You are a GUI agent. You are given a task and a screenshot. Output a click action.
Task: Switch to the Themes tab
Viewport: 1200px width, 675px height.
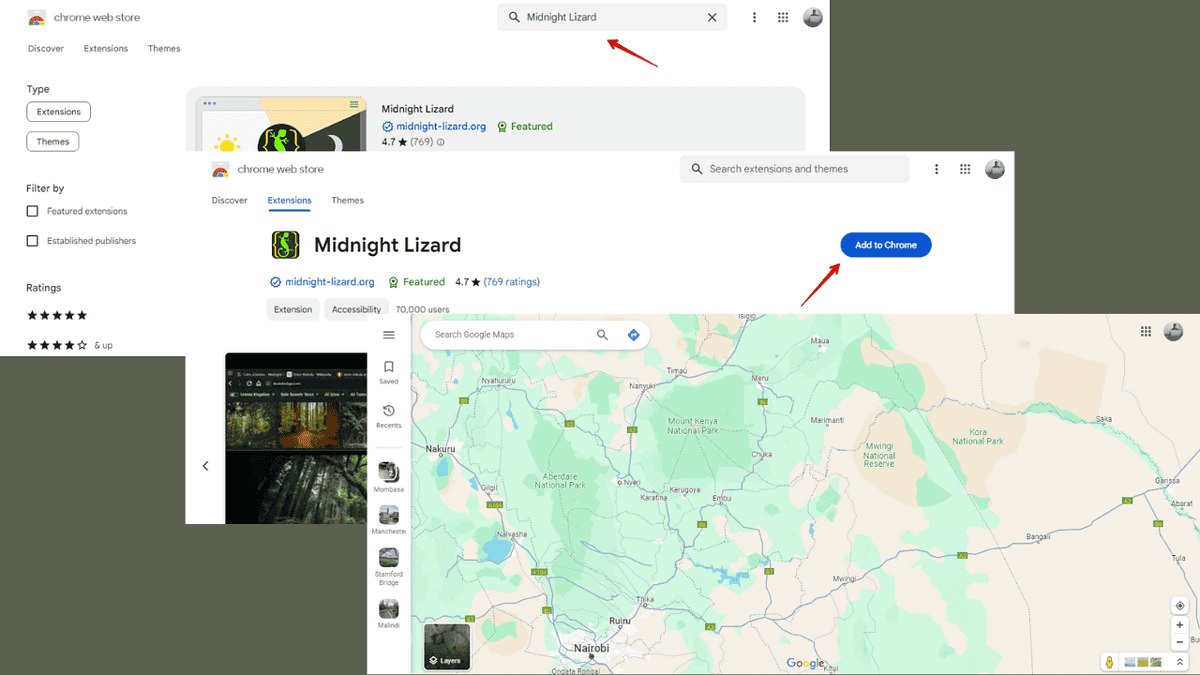point(347,200)
